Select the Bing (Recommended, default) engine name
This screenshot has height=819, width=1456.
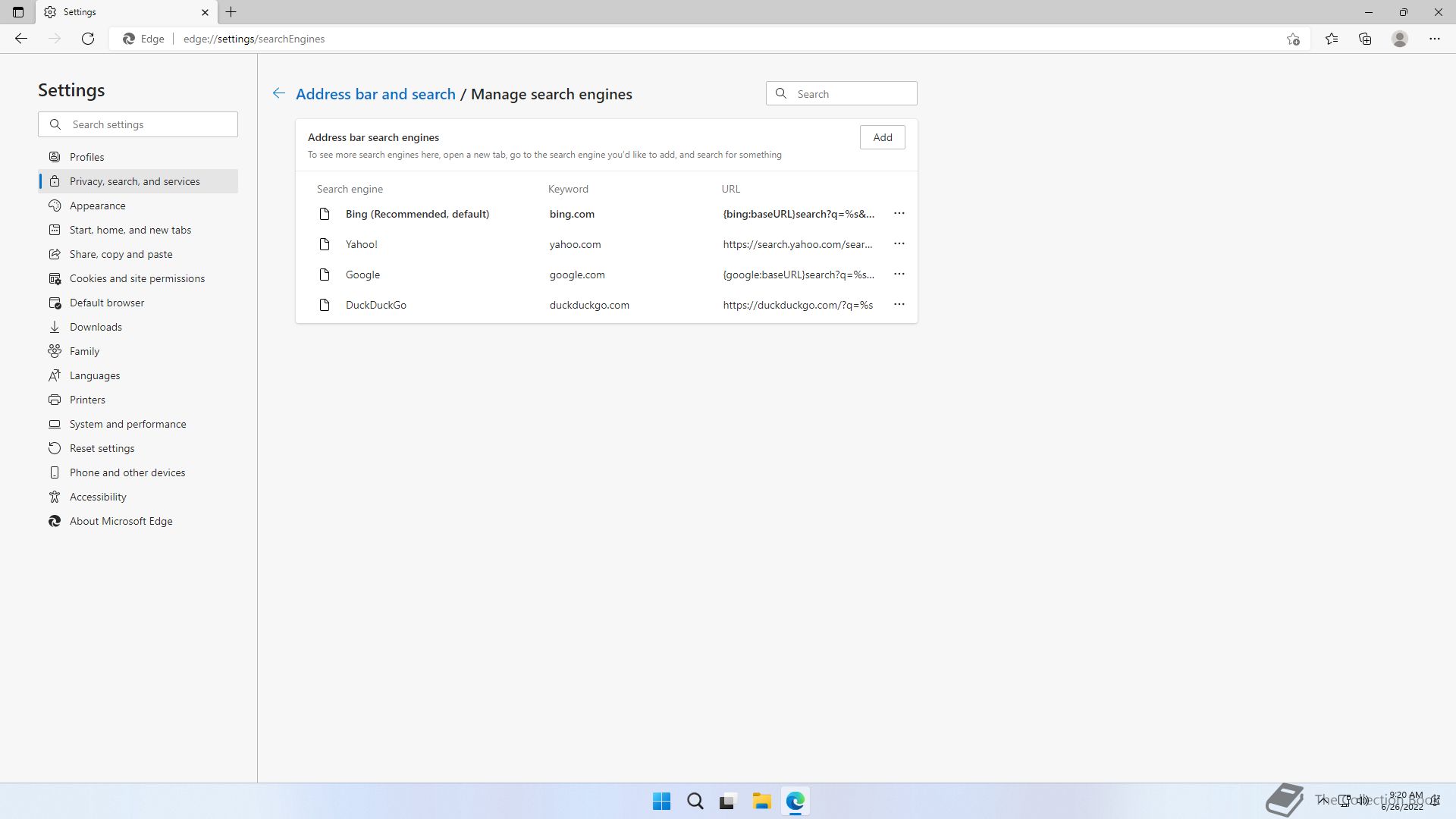417,214
